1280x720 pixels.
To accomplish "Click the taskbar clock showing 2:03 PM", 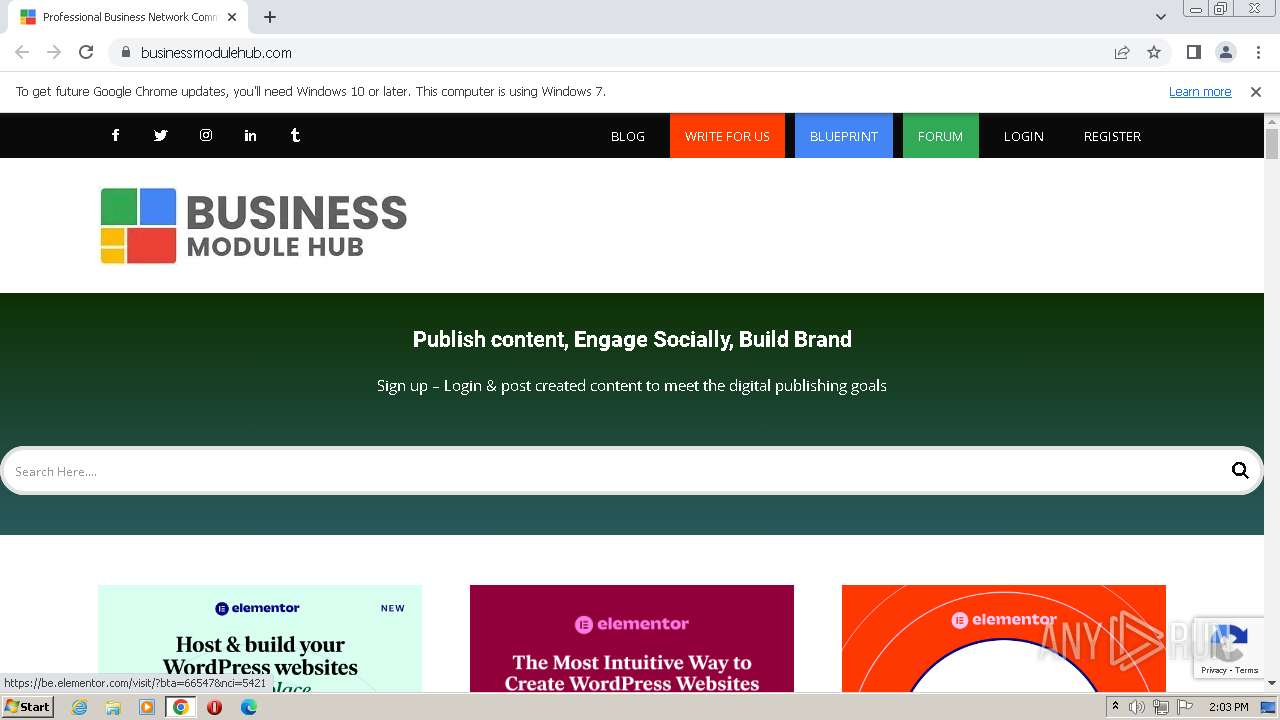I will click(x=1228, y=707).
